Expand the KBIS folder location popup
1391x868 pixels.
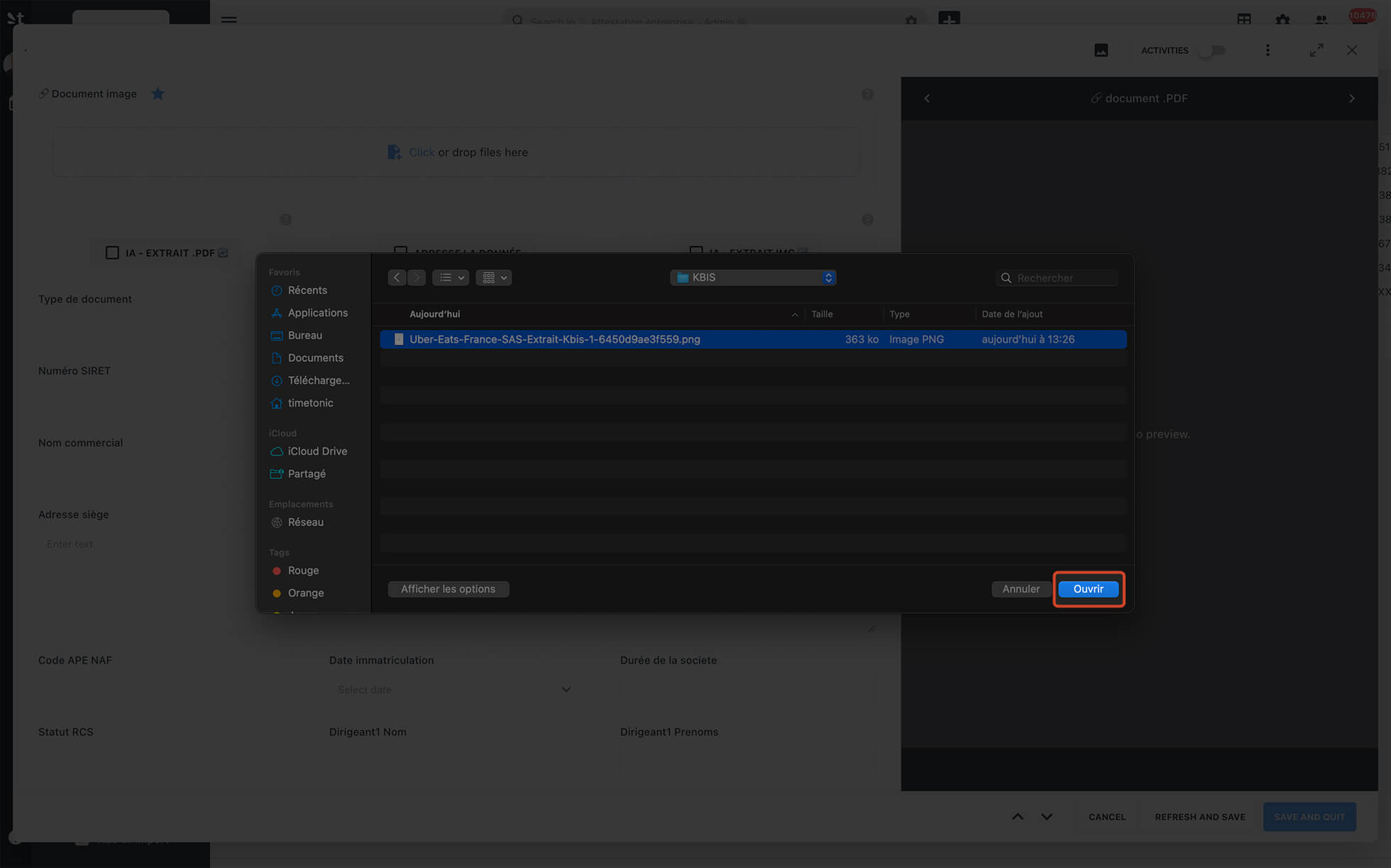[753, 278]
